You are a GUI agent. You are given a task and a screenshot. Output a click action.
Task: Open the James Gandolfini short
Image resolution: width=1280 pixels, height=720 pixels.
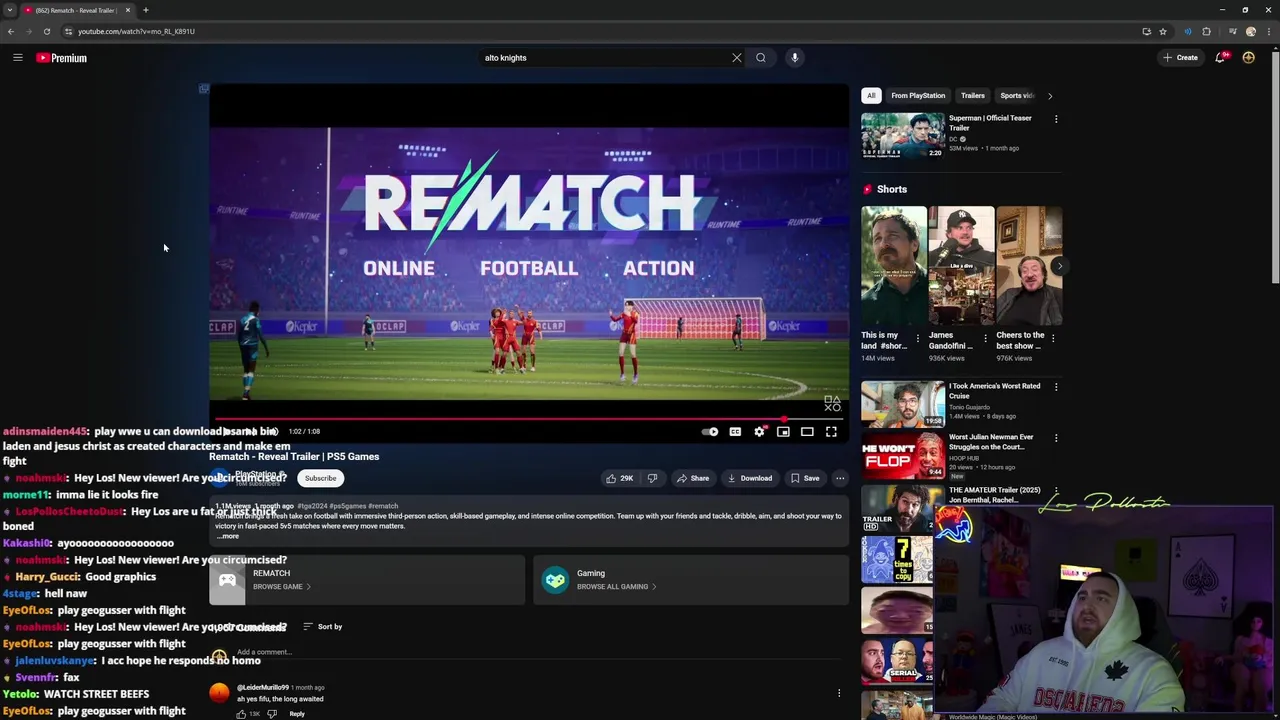pyautogui.click(x=961, y=266)
